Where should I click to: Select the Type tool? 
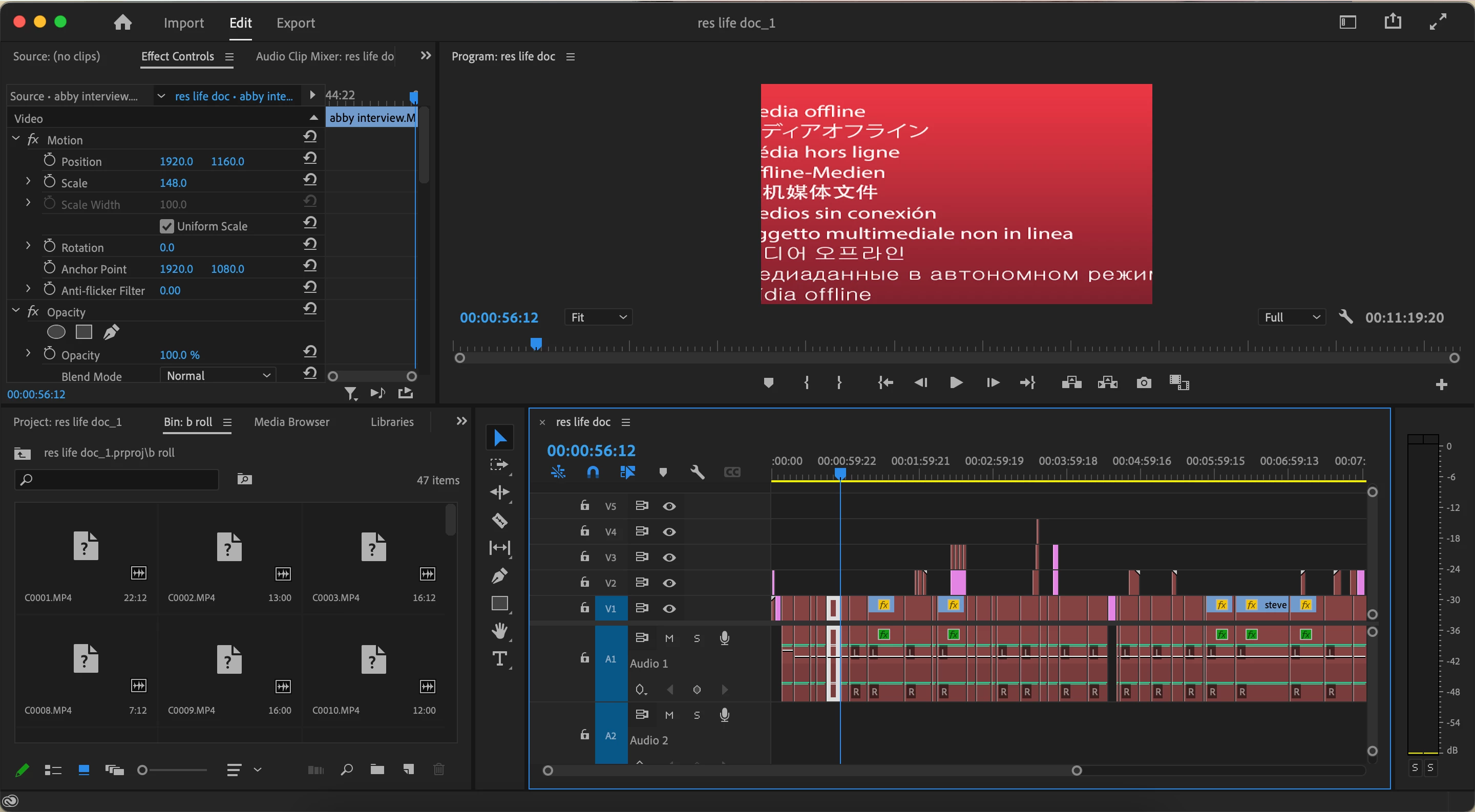pos(499,658)
